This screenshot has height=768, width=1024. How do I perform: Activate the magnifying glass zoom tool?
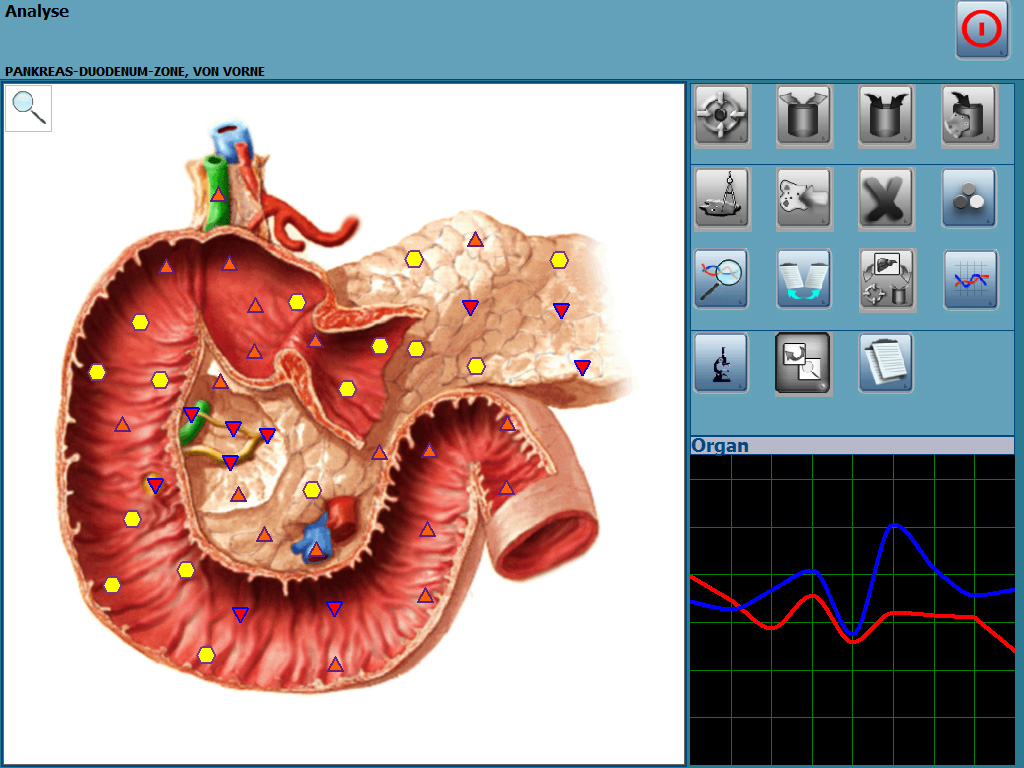pyautogui.click(x=29, y=108)
